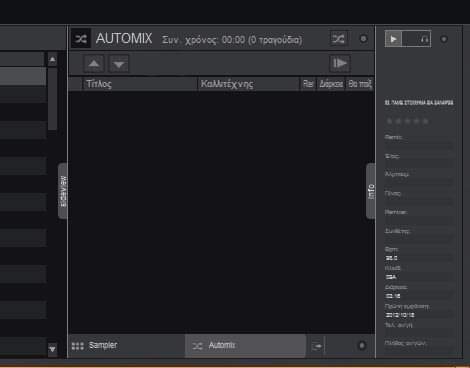Open the info panel options dot
This screenshot has height=368, width=470.
pos(444,39)
